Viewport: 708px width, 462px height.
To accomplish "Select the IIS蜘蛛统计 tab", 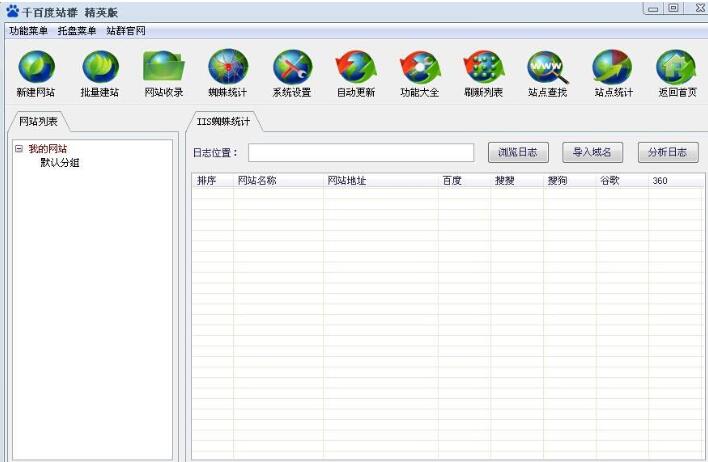I will tap(224, 121).
